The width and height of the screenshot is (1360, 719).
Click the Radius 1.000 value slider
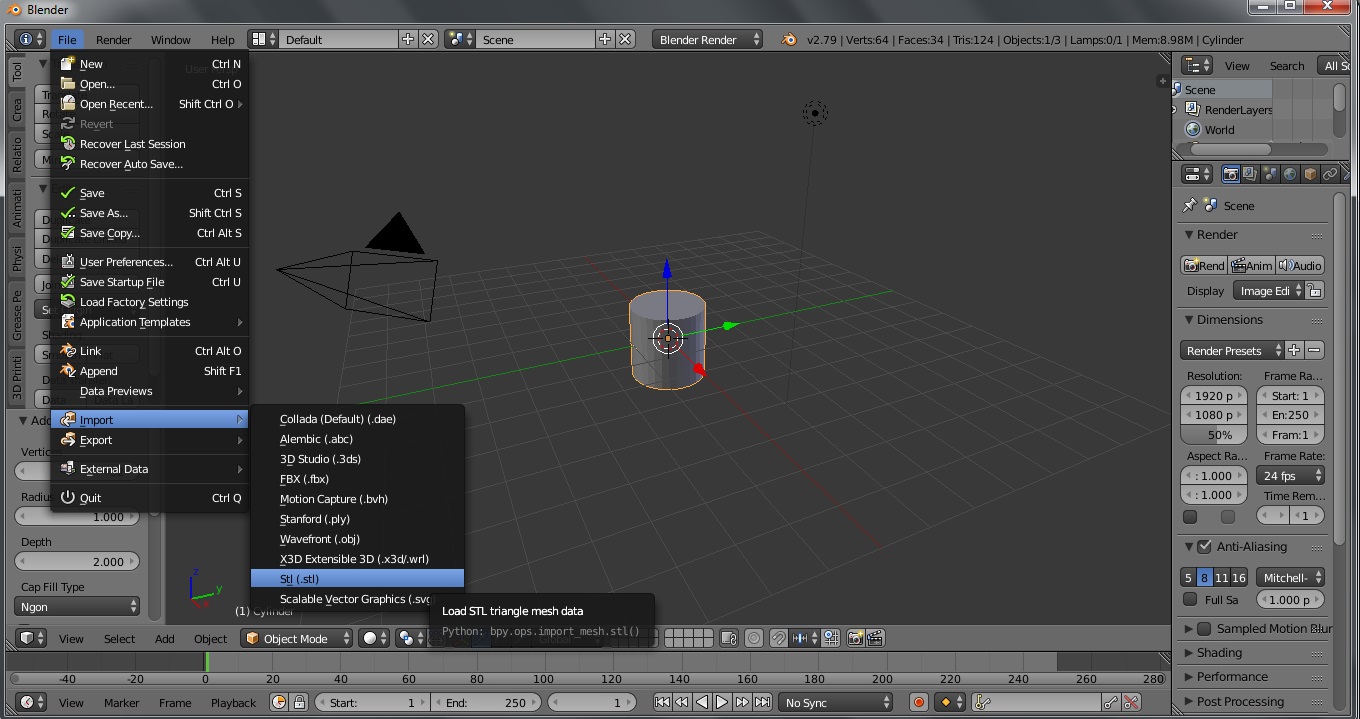click(x=77, y=516)
